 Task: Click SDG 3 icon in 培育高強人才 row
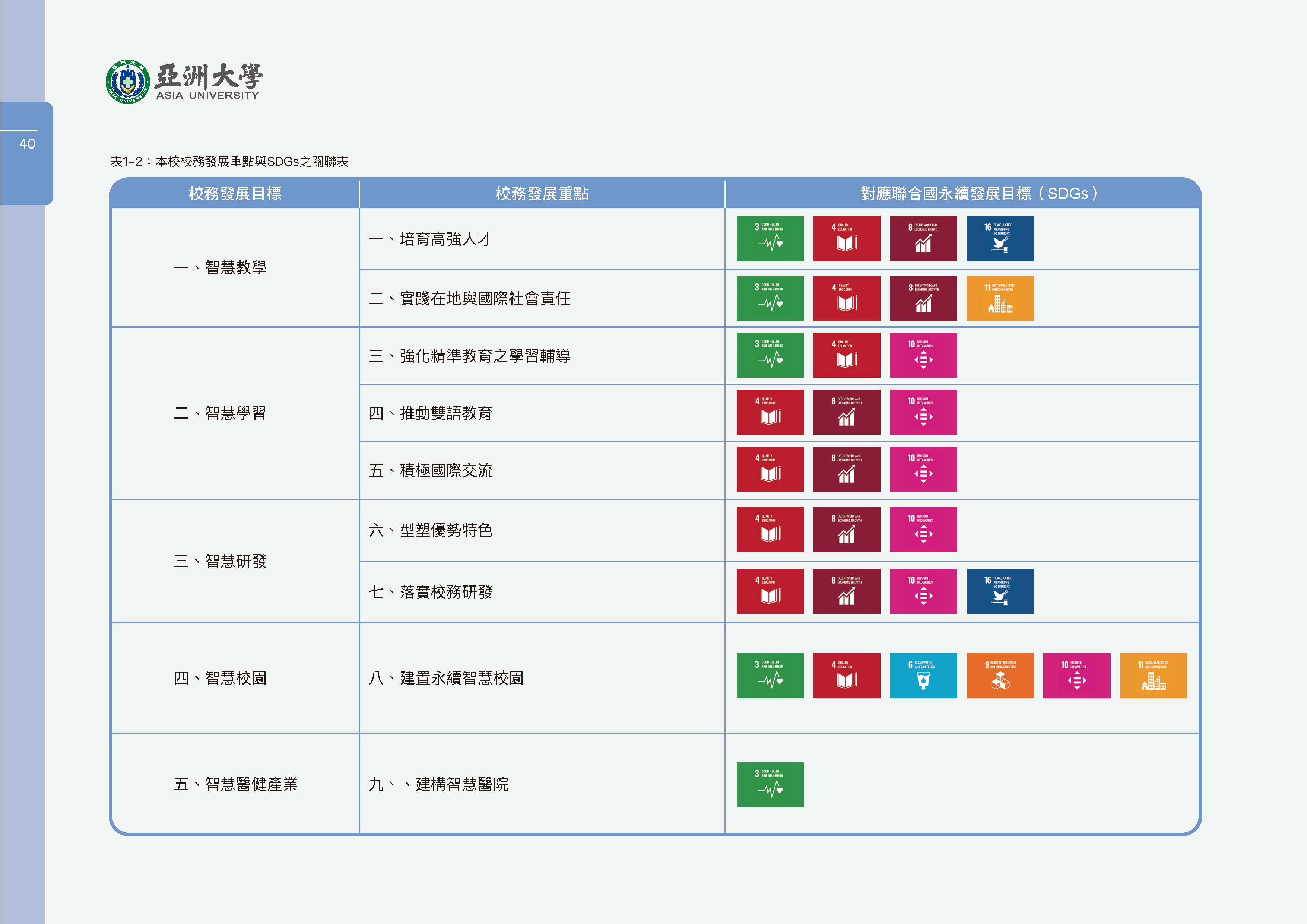(x=770, y=238)
